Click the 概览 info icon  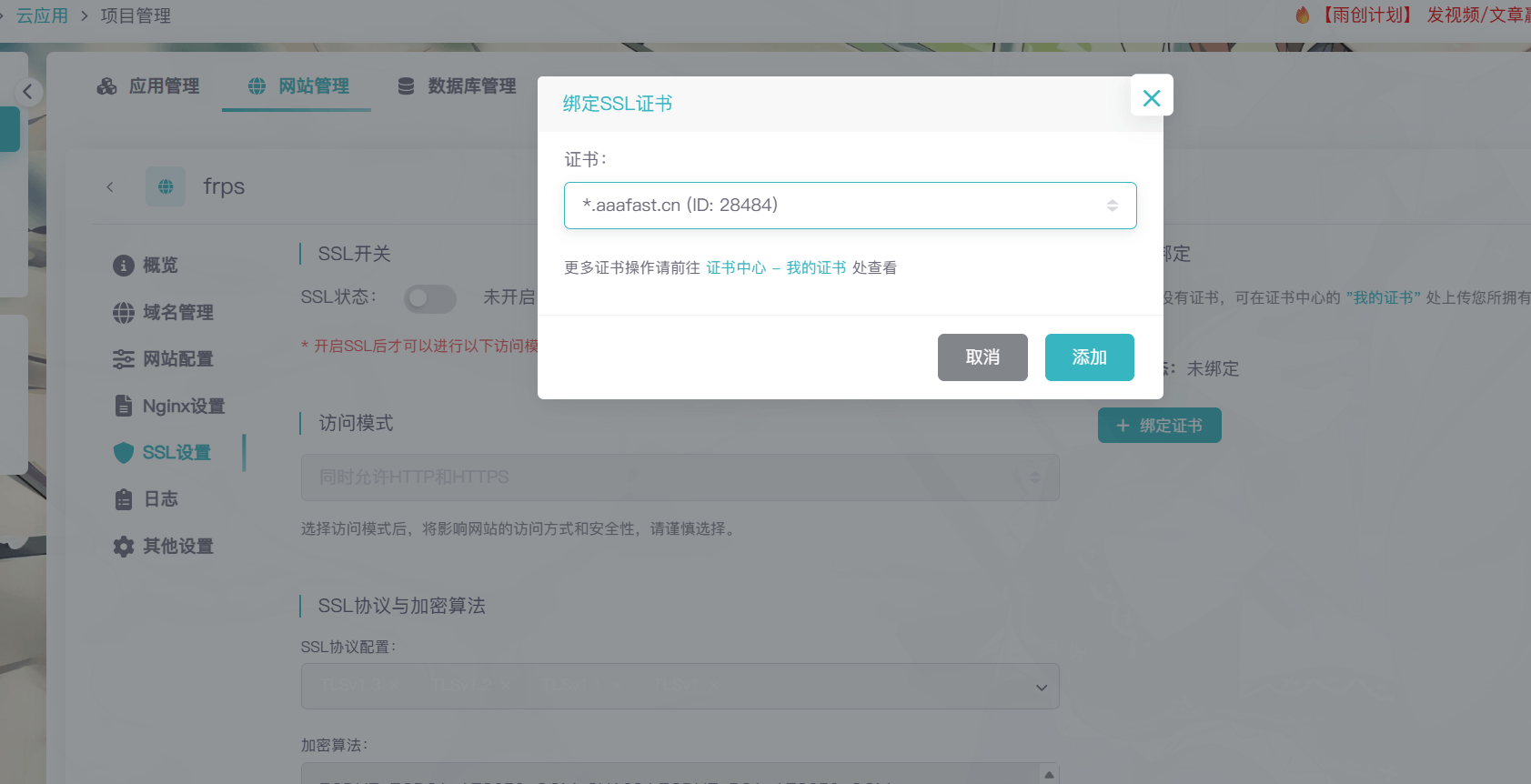point(124,266)
